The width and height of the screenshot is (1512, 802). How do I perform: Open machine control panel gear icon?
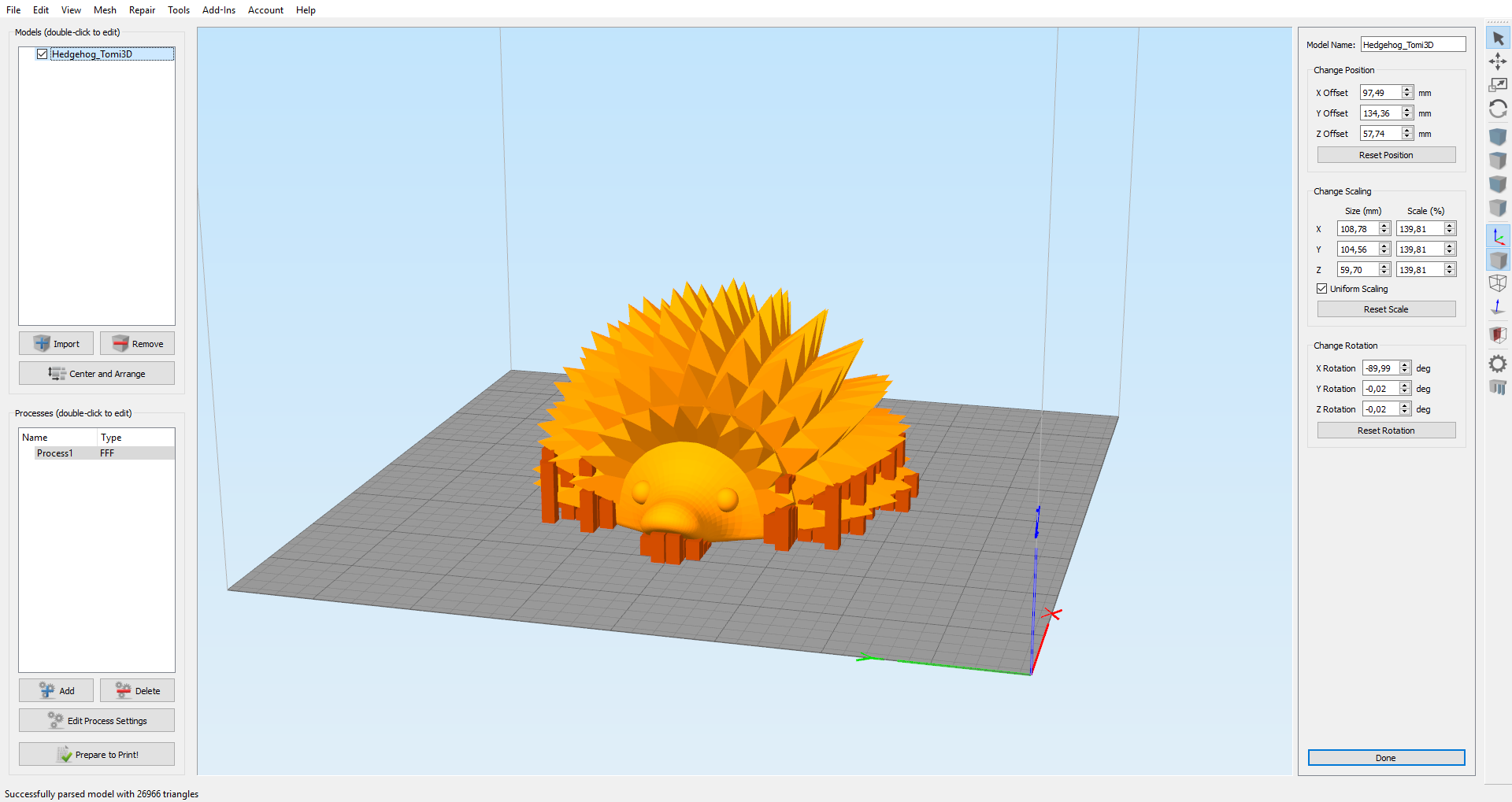coord(1498,363)
